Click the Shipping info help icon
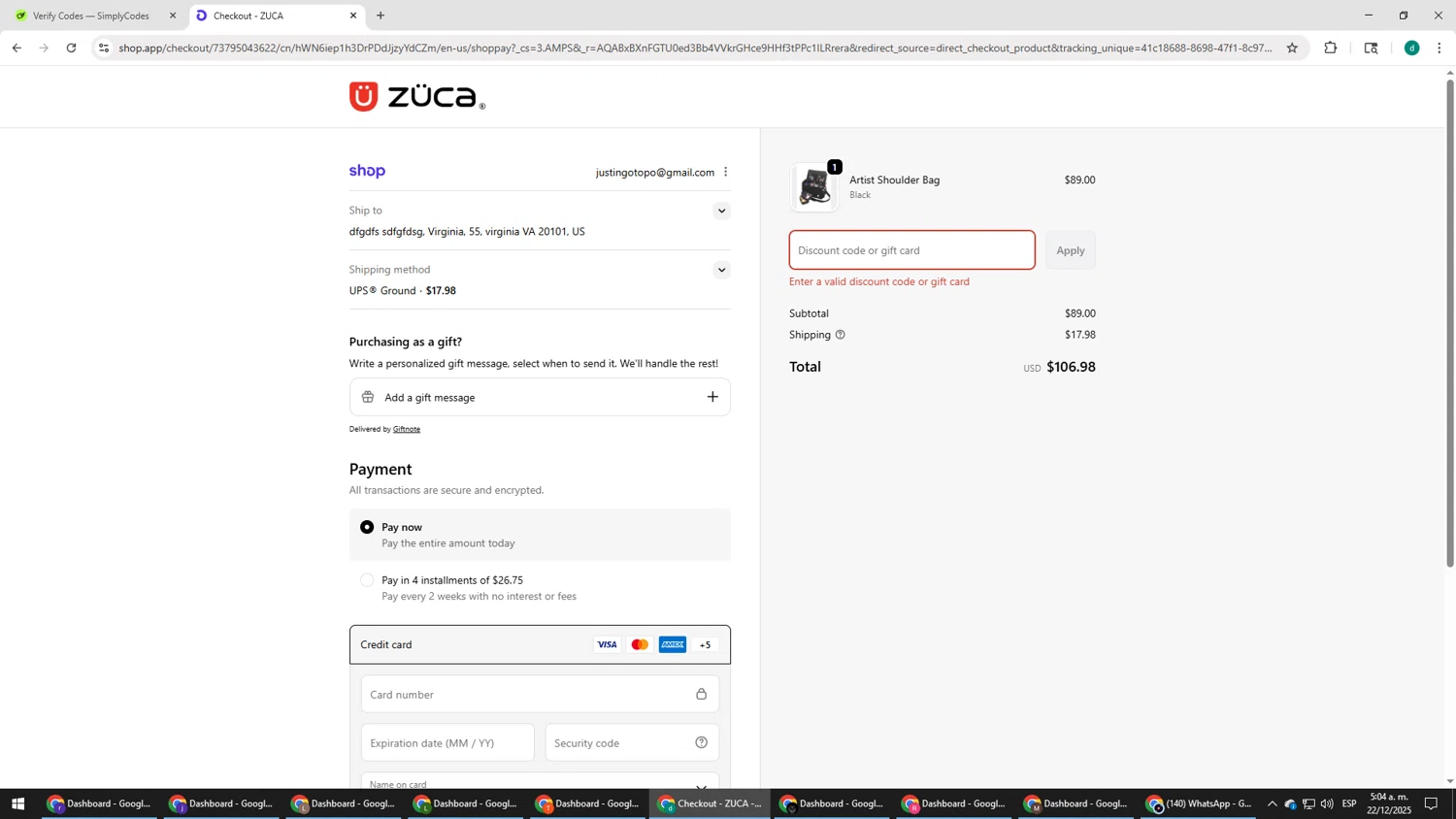The image size is (1456, 819). point(841,335)
